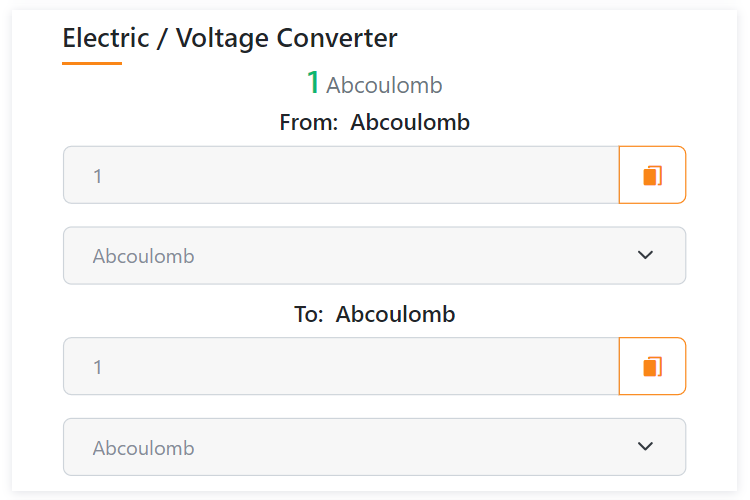Click the 'To:' label text
The image size is (750, 500).
coord(309,314)
